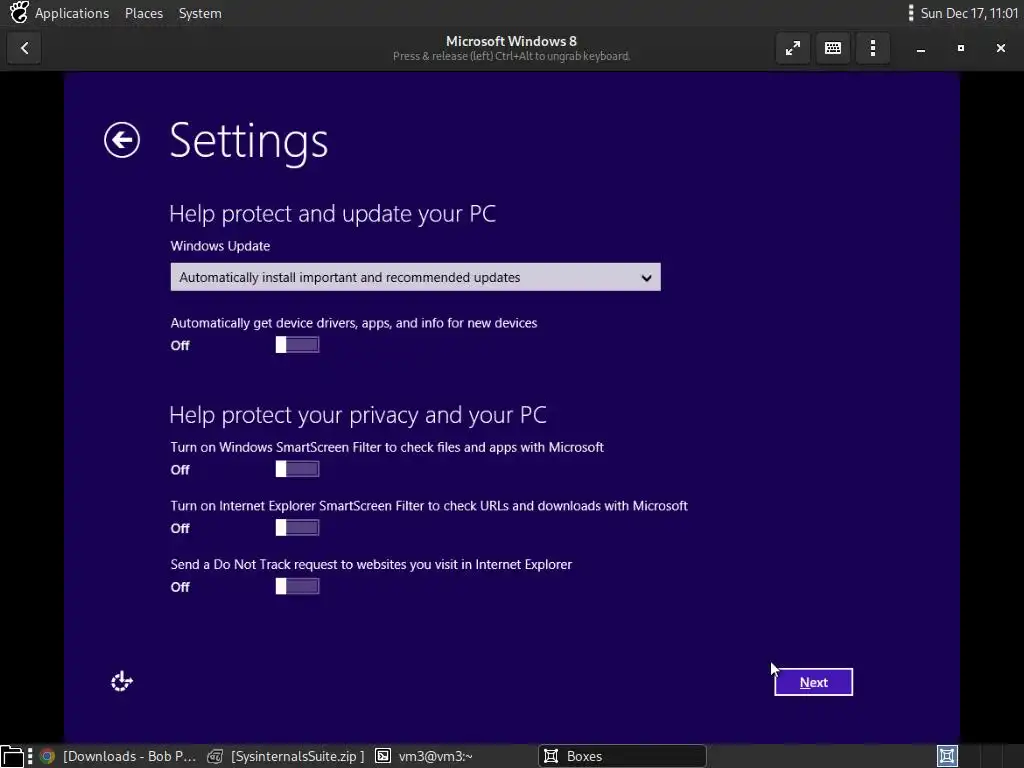
Task: Click the Next button
Action: pyautogui.click(x=813, y=682)
